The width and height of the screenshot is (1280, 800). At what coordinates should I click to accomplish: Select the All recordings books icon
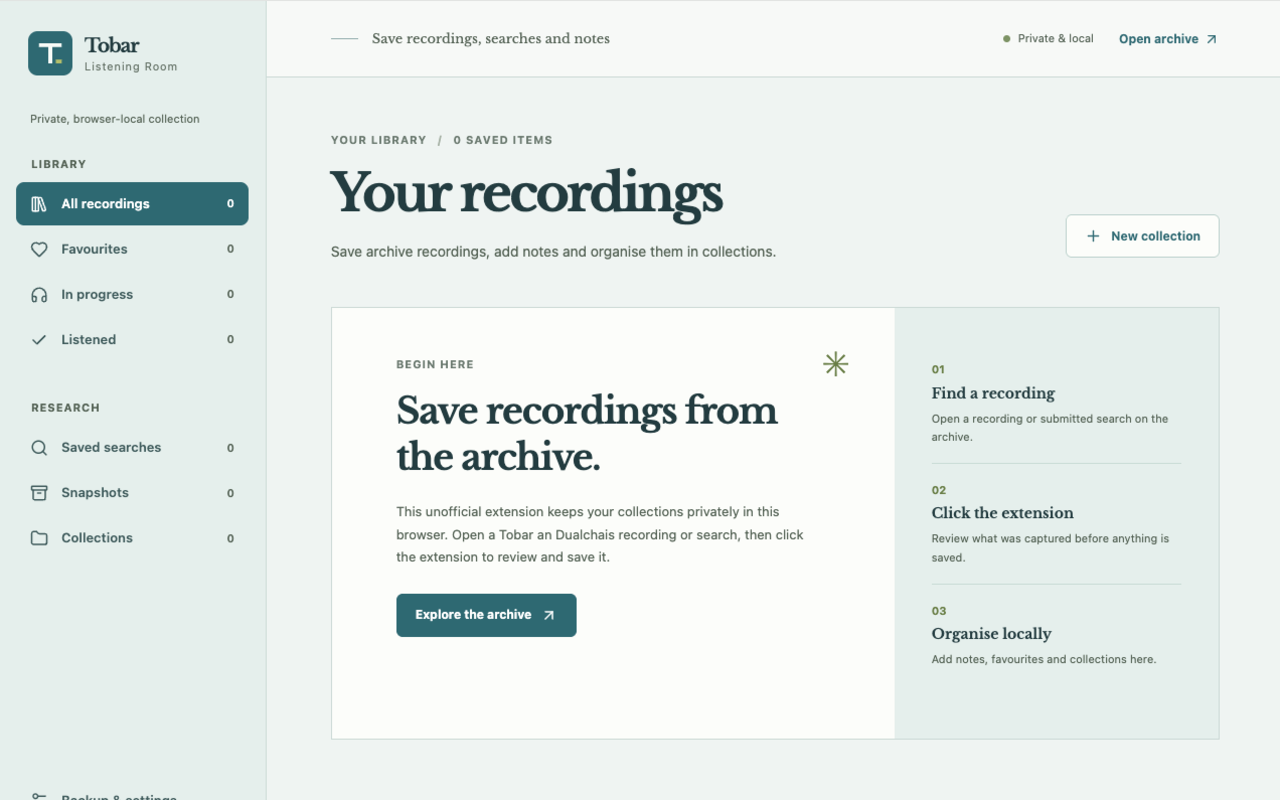tap(39, 204)
